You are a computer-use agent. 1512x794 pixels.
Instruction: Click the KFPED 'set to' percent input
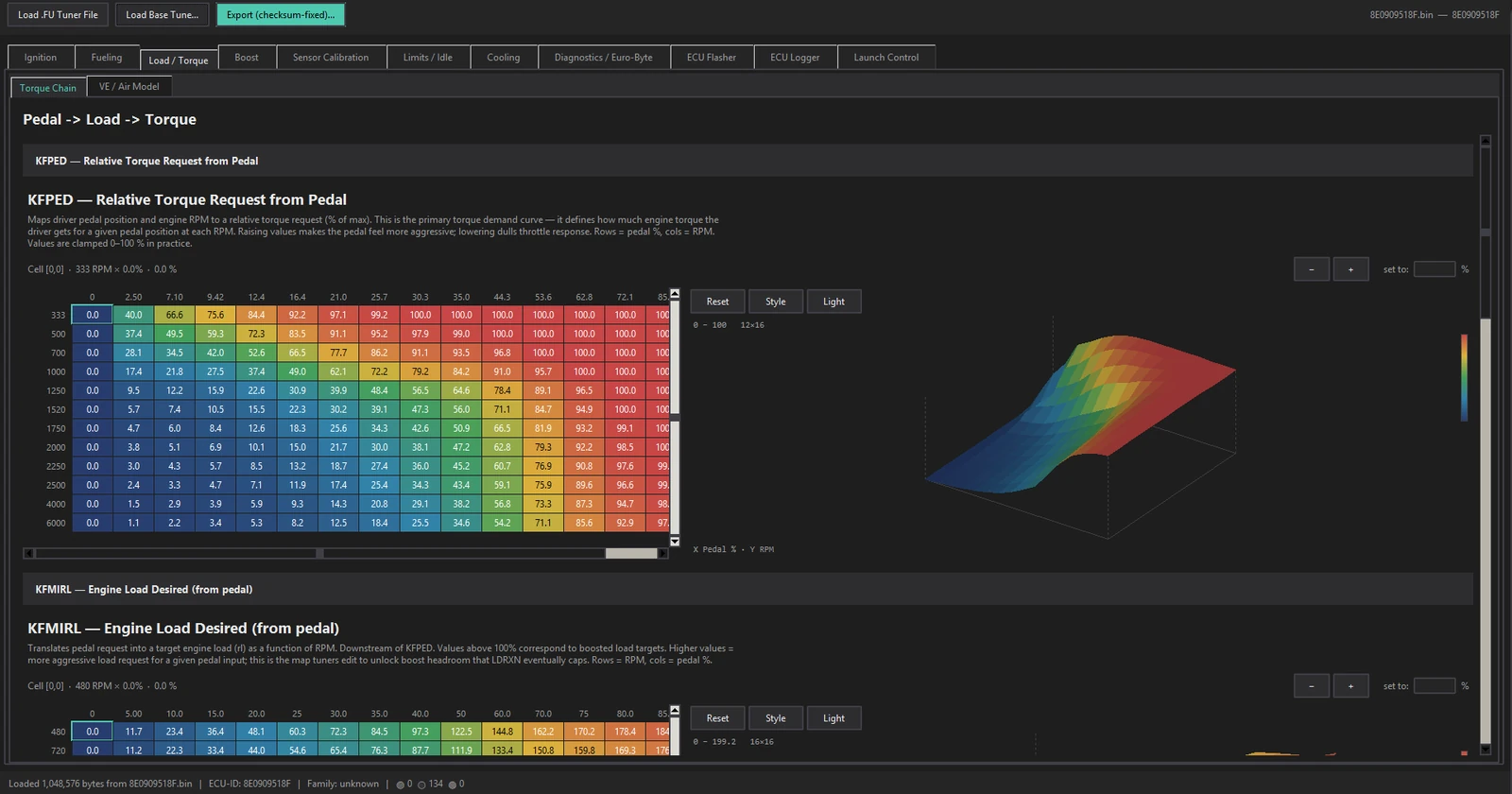tap(1435, 269)
